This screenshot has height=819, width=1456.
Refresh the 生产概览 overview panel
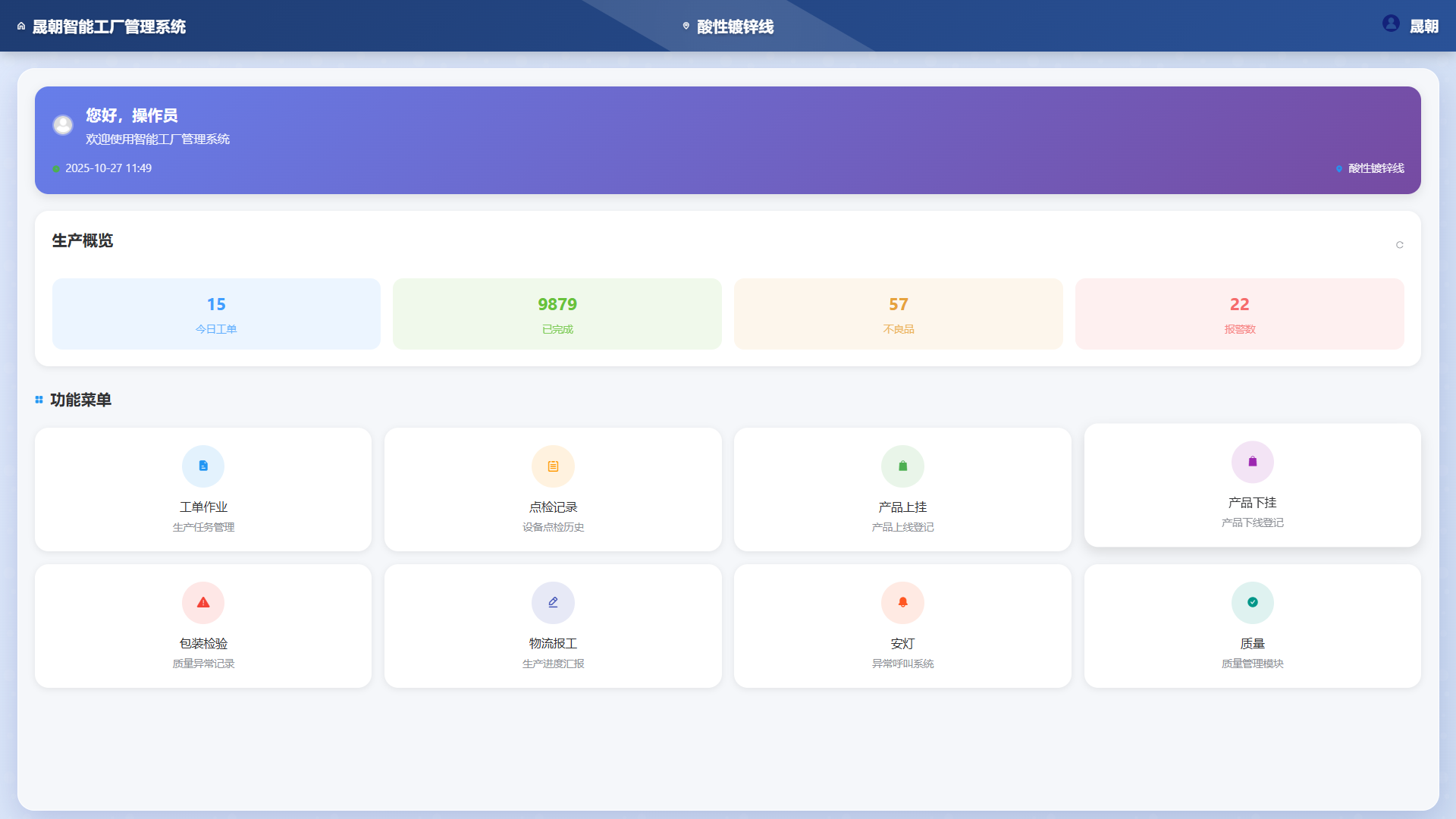point(1399,245)
